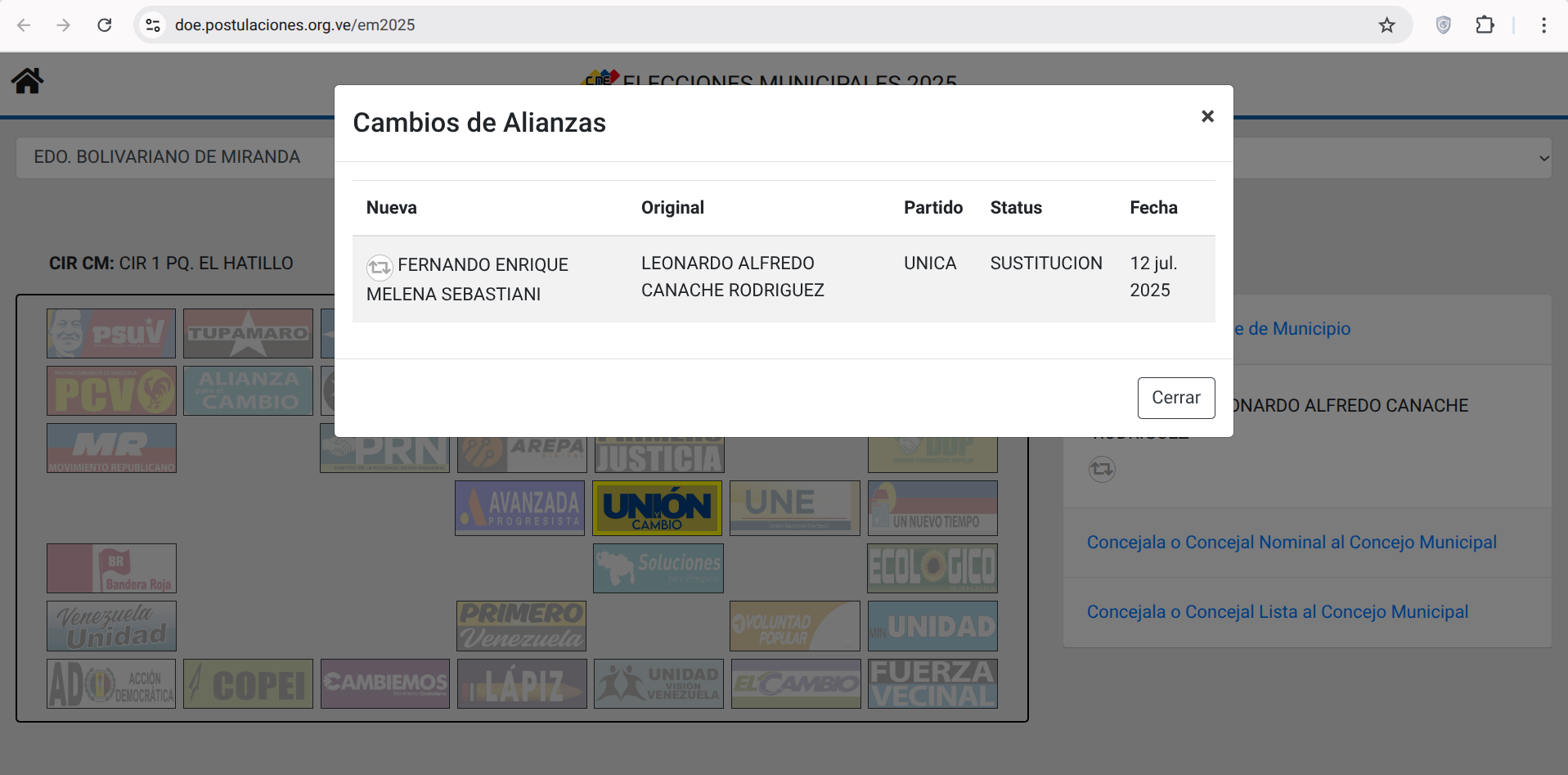Click the home icon at page top
This screenshot has height=775, width=1568.
click(27, 80)
